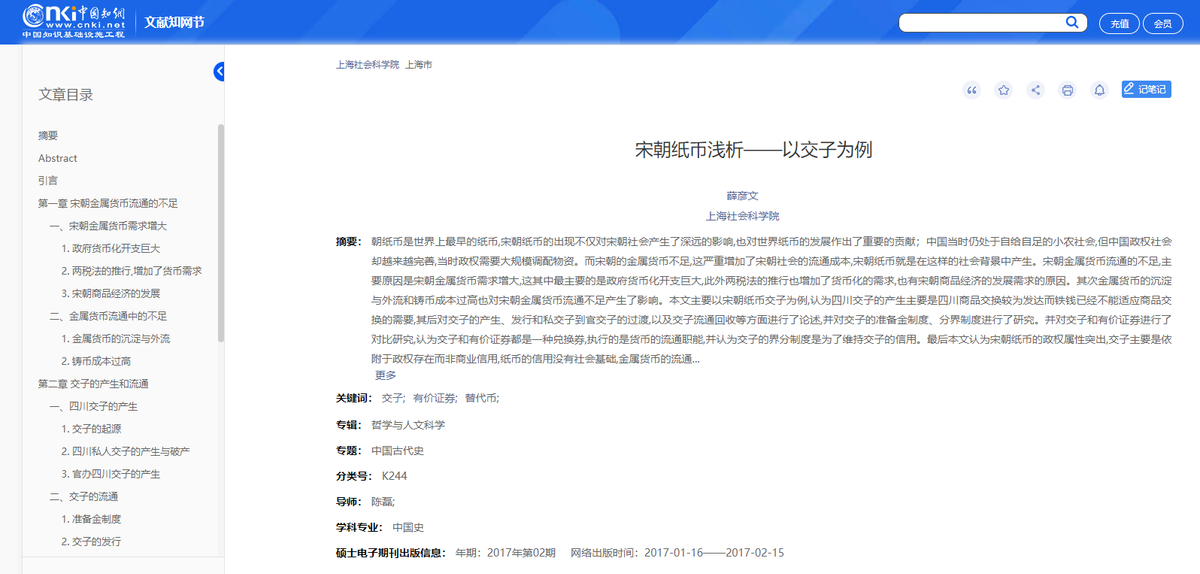Click the star favorite icon
Image resolution: width=1200 pixels, height=574 pixels.
coord(1003,90)
